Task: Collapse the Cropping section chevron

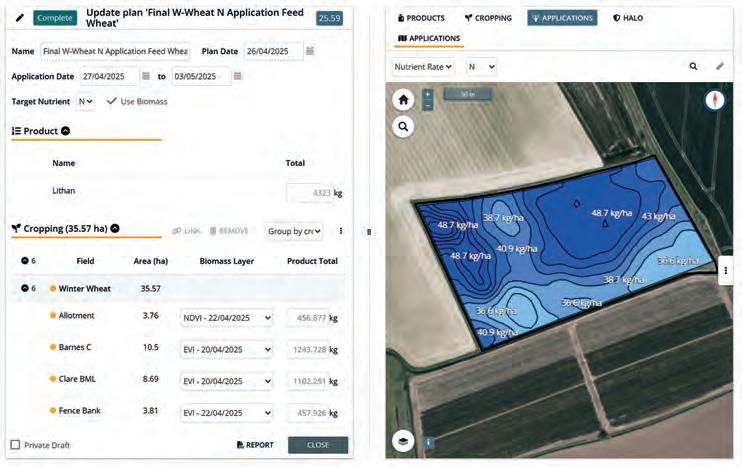Action: [115, 228]
